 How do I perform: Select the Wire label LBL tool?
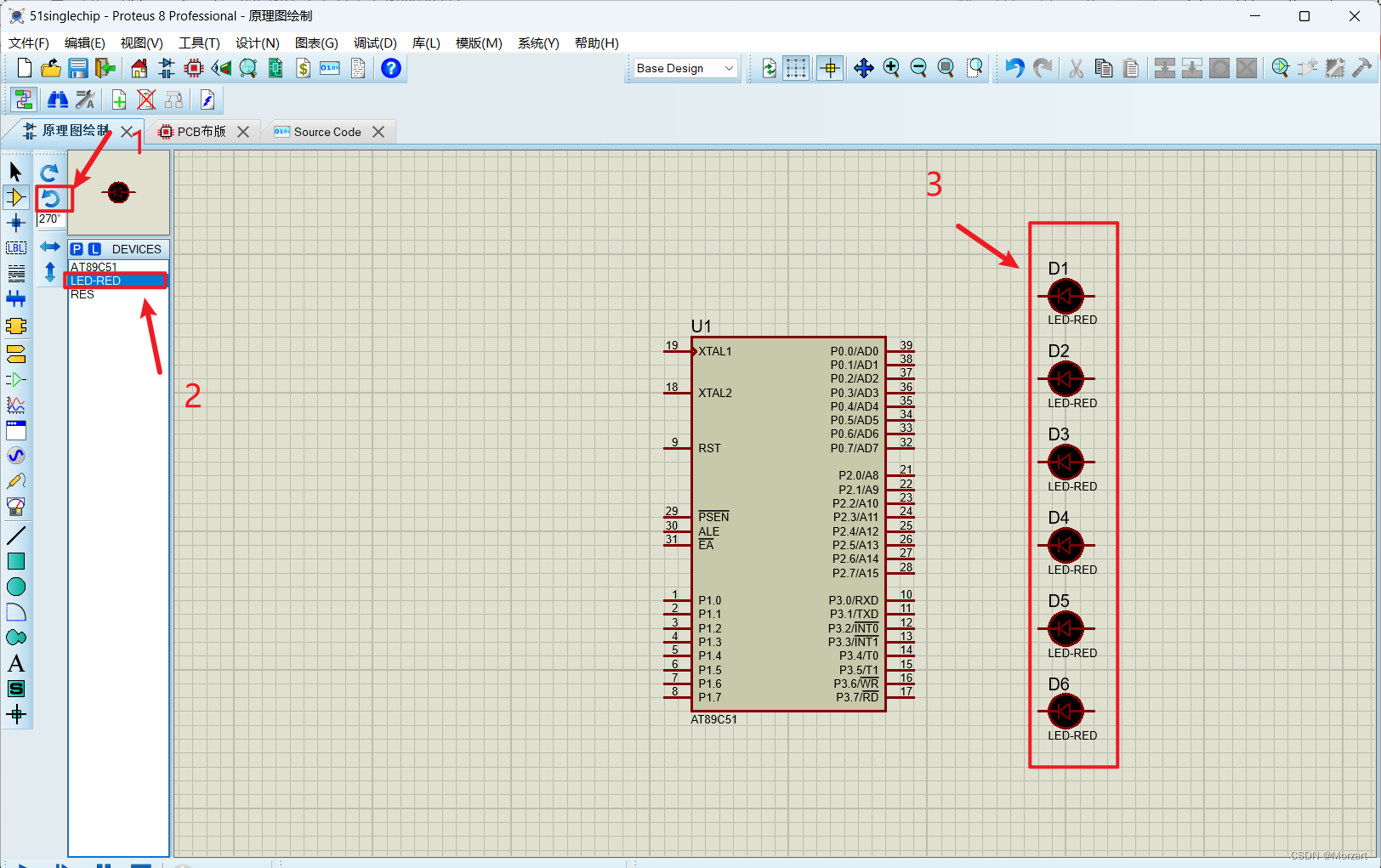(16, 248)
